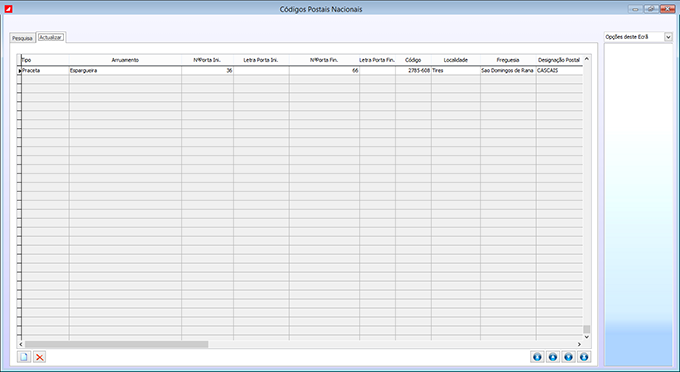
Task: Go to the first record navigation button
Action: [x=537, y=357]
